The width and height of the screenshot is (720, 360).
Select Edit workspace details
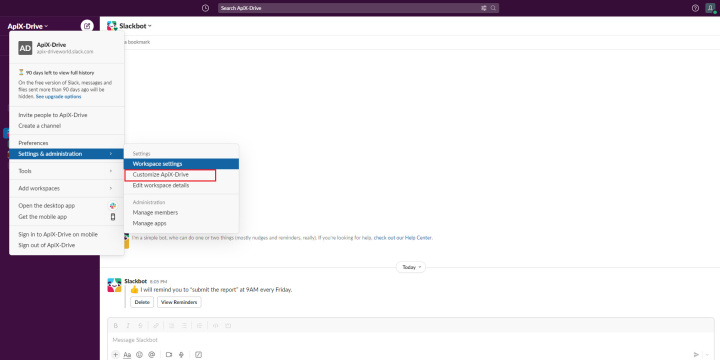coord(181,186)
